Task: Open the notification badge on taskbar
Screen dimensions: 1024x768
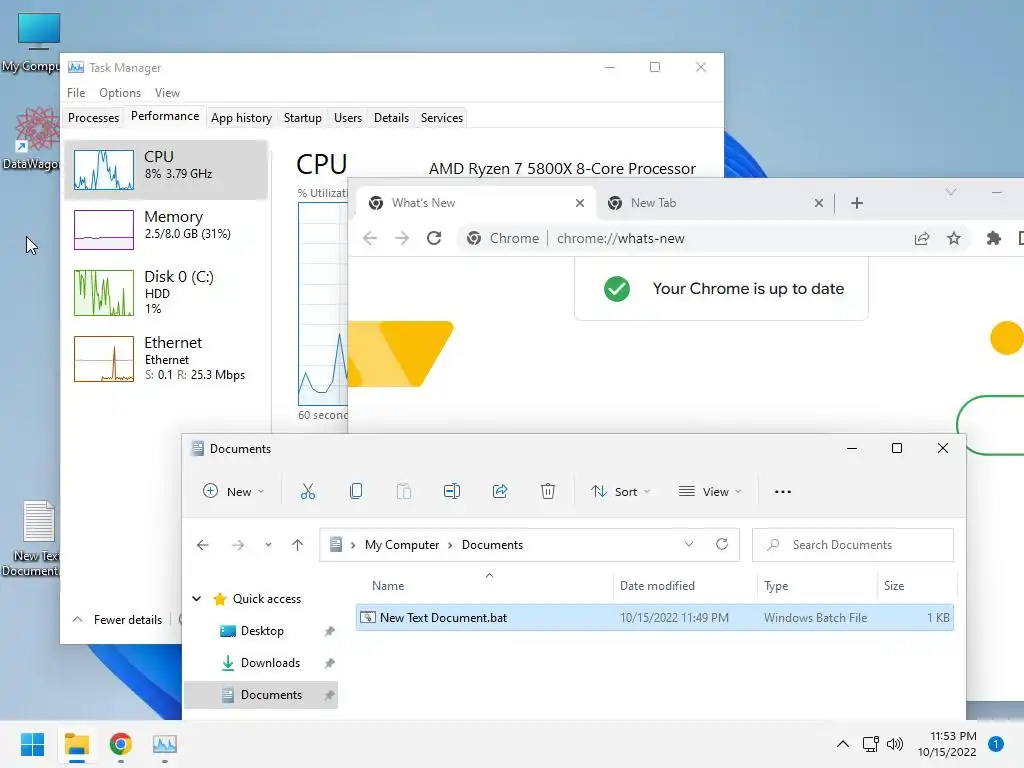Action: click(996, 744)
